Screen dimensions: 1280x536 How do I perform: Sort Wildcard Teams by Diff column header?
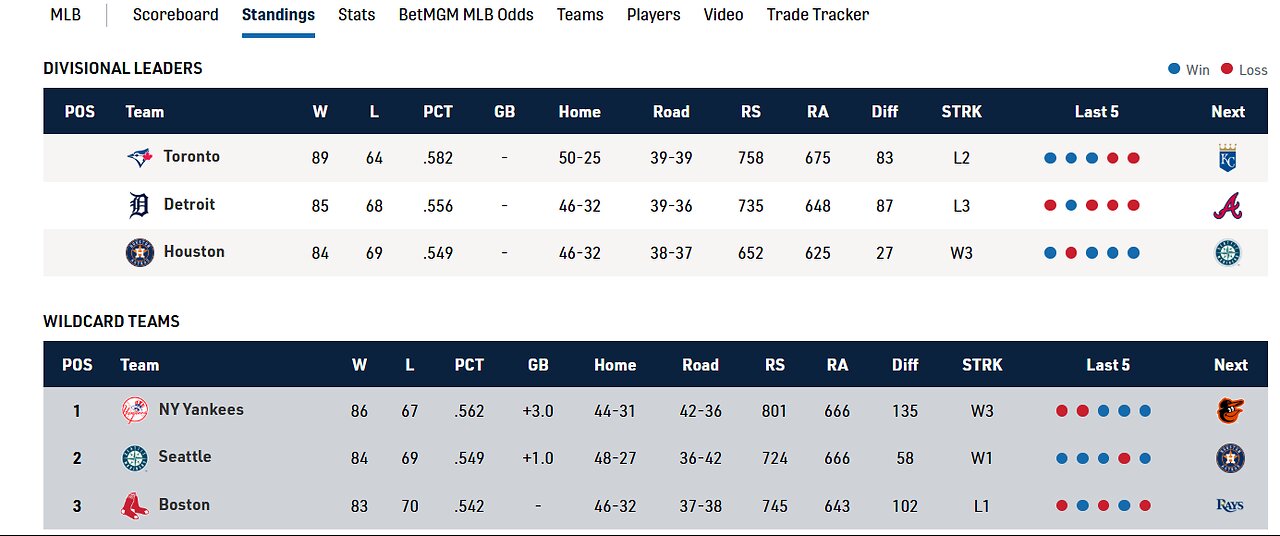pyautogui.click(x=905, y=365)
